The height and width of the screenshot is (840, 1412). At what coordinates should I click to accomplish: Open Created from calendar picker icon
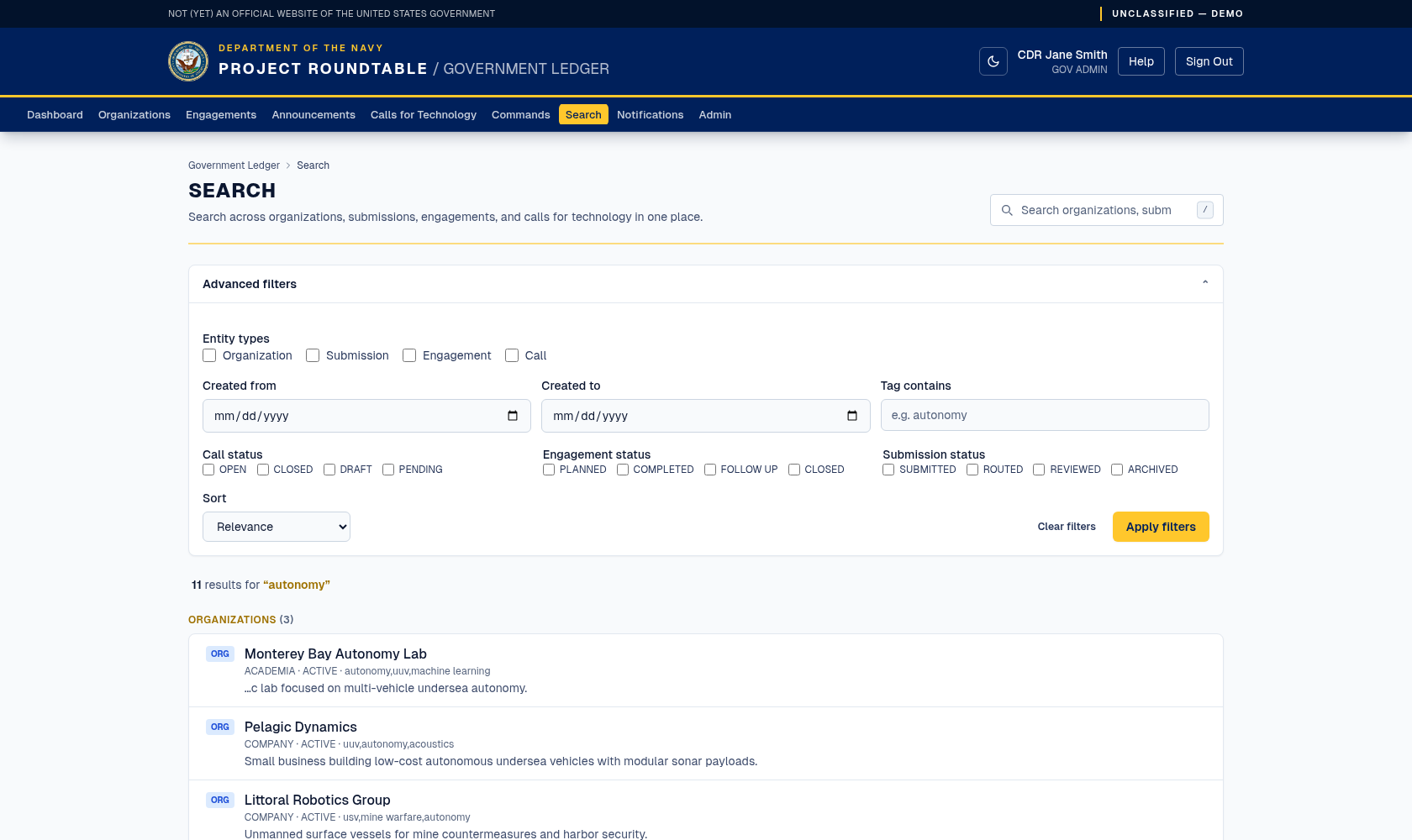point(513,416)
